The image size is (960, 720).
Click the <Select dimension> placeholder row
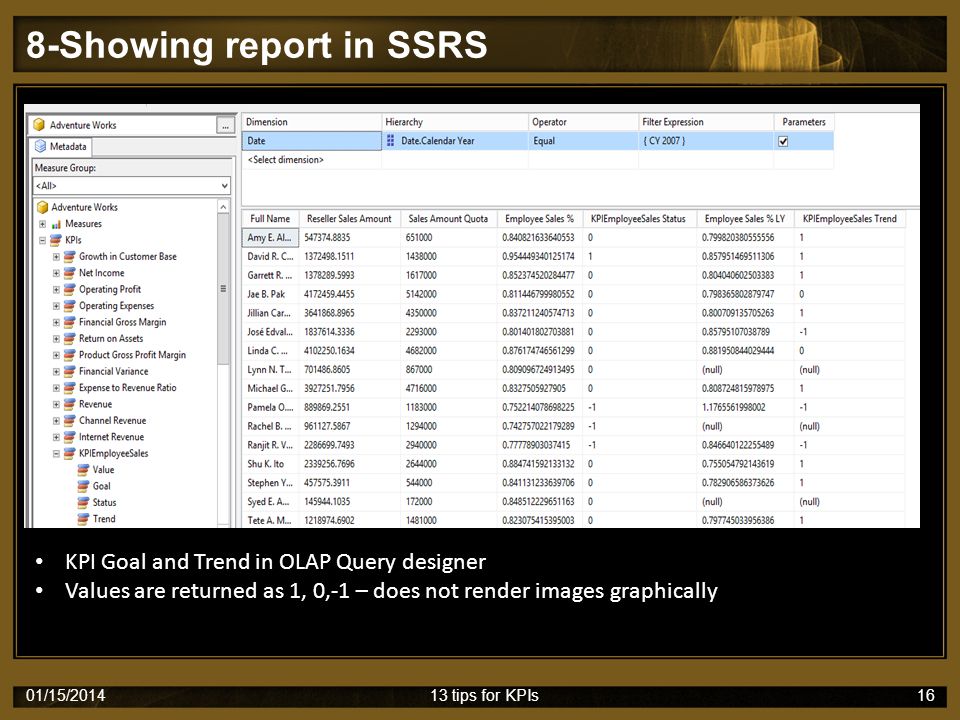click(285, 160)
